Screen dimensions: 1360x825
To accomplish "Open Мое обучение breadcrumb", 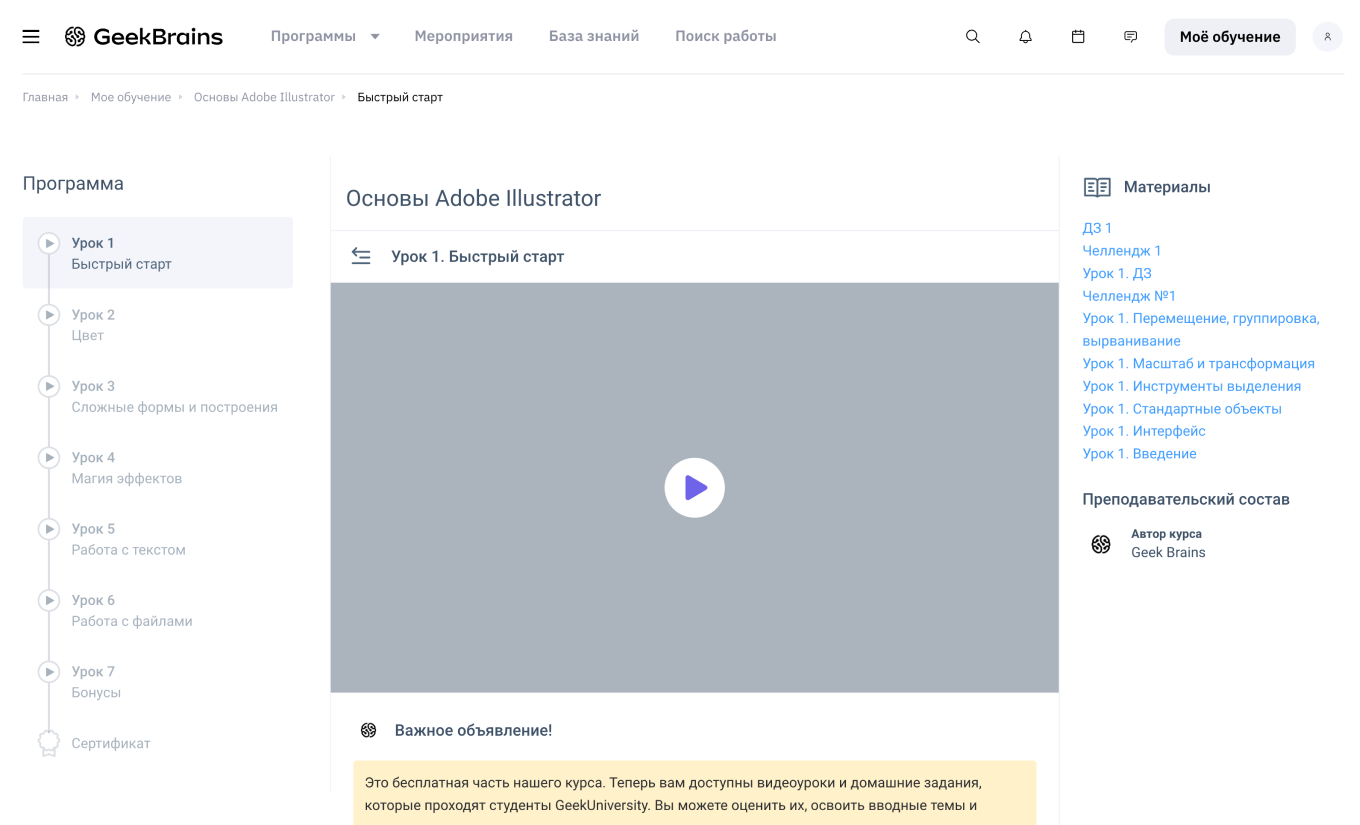I will 131,97.
